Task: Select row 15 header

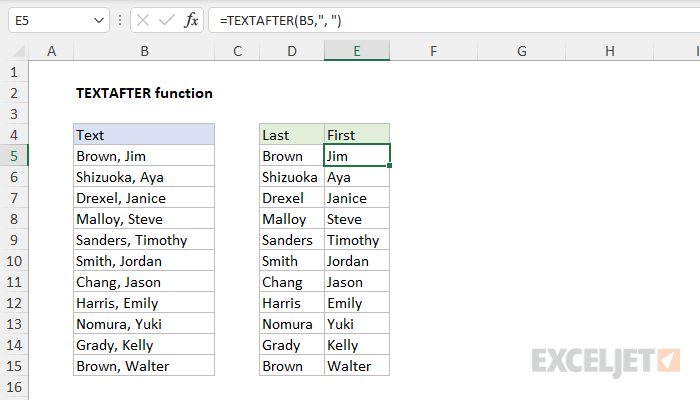Action: coord(14,366)
